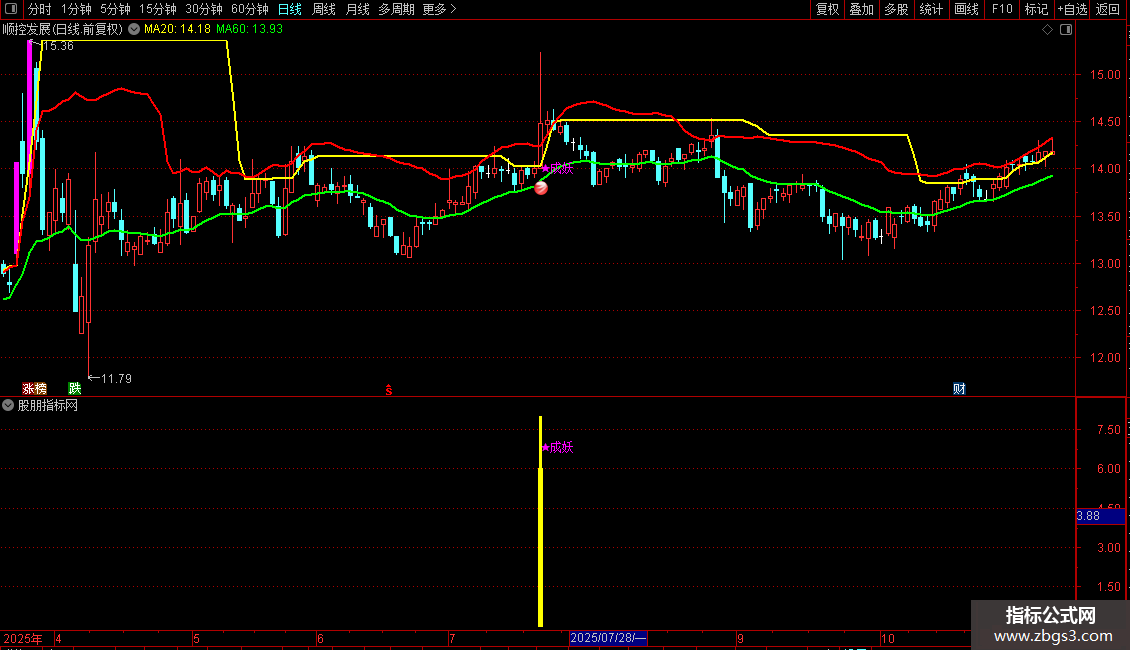The width and height of the screenshot is (1130, 650).
Task: Click the 涨榜 marker tag
Action: (x=35, y=388)
